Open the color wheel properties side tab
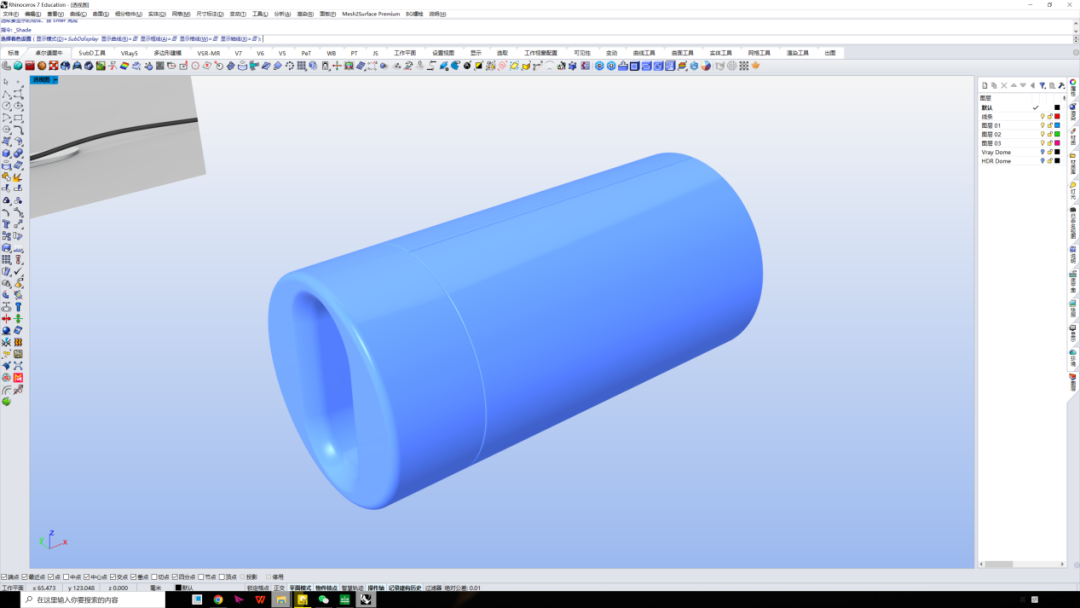Image resolution: width=1080 pixels, height=608 pixels. tap(1073, 87)
